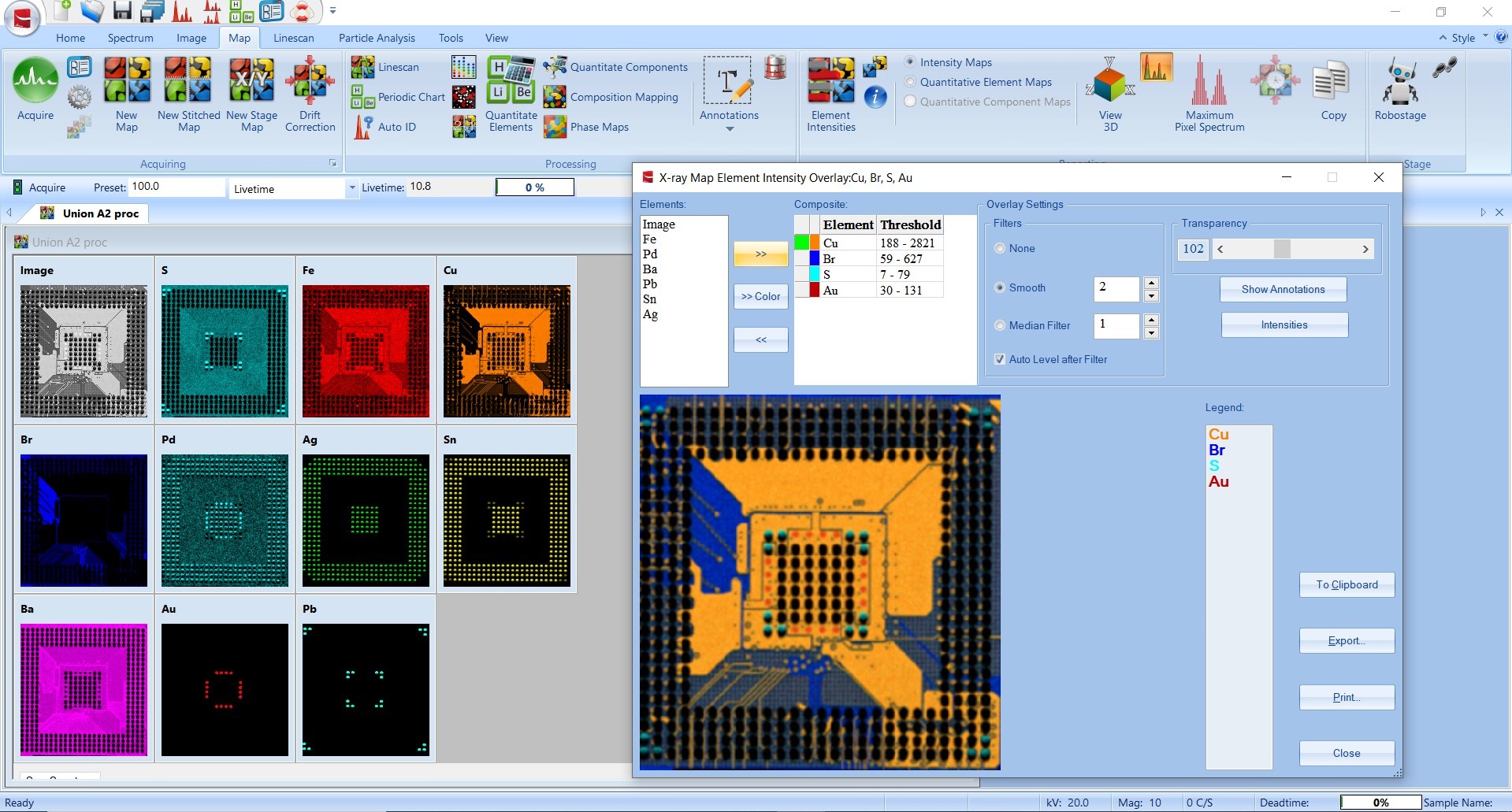
Task: Switch to the Particle Analysis tab
Action: (377, 38)
